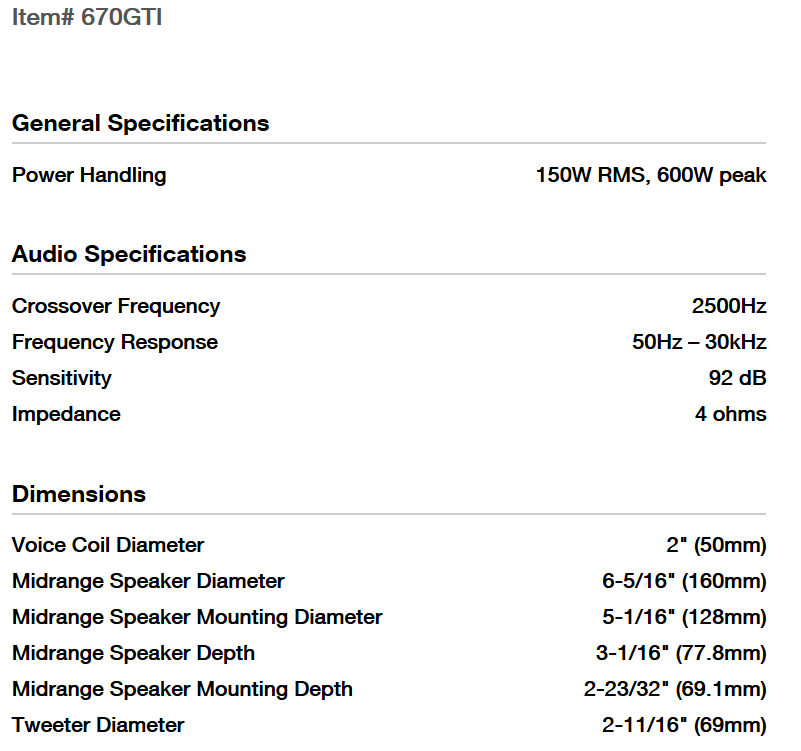Select the Midrange Speaker Mounting Depth label
Image resolution: width=801 pixels, height=751 pixels.
[182, 689]
